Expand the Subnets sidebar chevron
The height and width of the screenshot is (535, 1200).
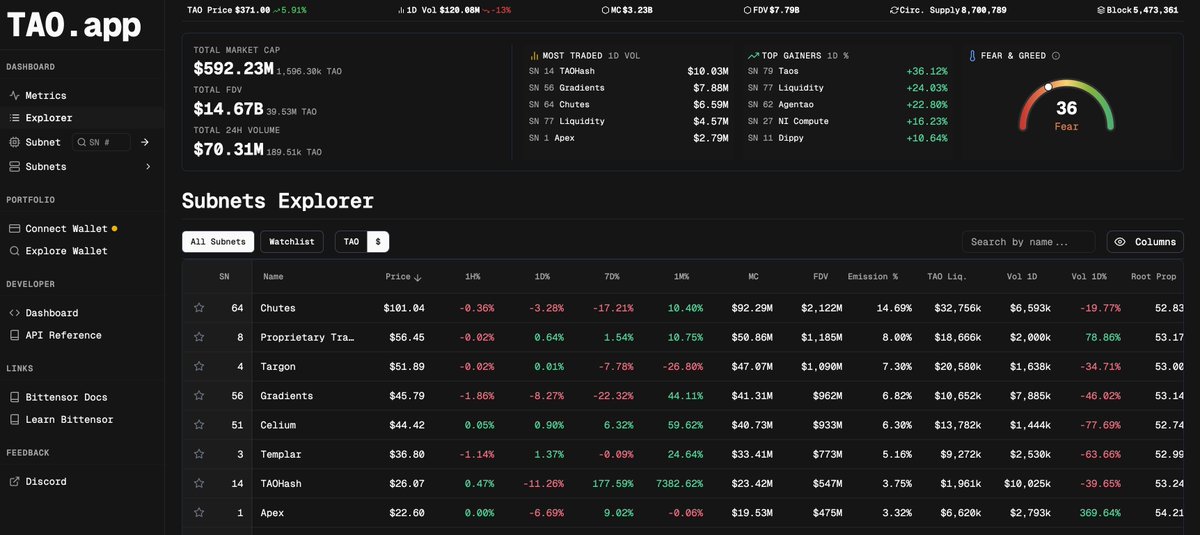point(148,166)
